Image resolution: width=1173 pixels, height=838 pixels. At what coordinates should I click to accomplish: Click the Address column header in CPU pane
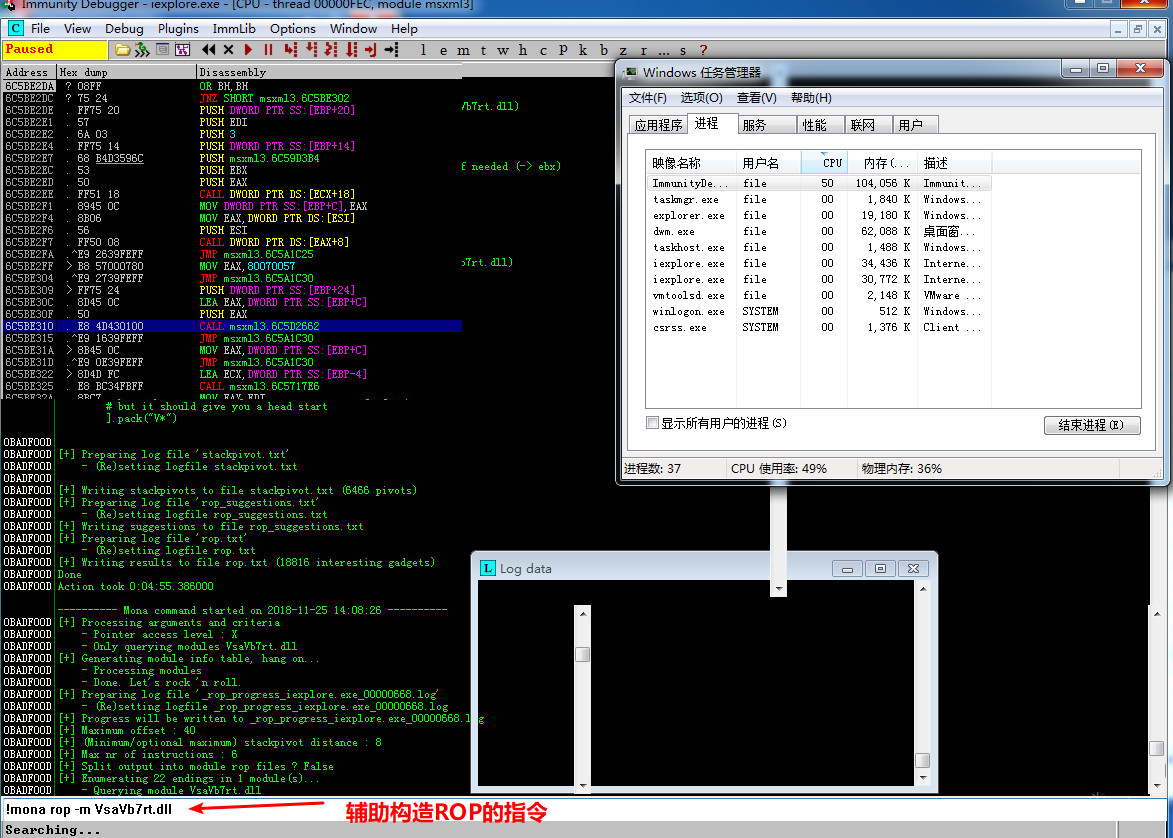(28, 73)
